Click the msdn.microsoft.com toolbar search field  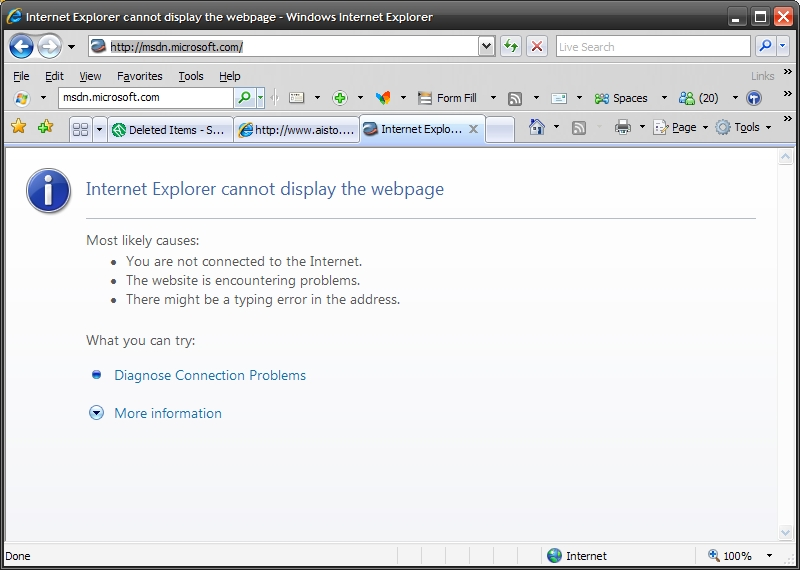(x=146, y=98)
